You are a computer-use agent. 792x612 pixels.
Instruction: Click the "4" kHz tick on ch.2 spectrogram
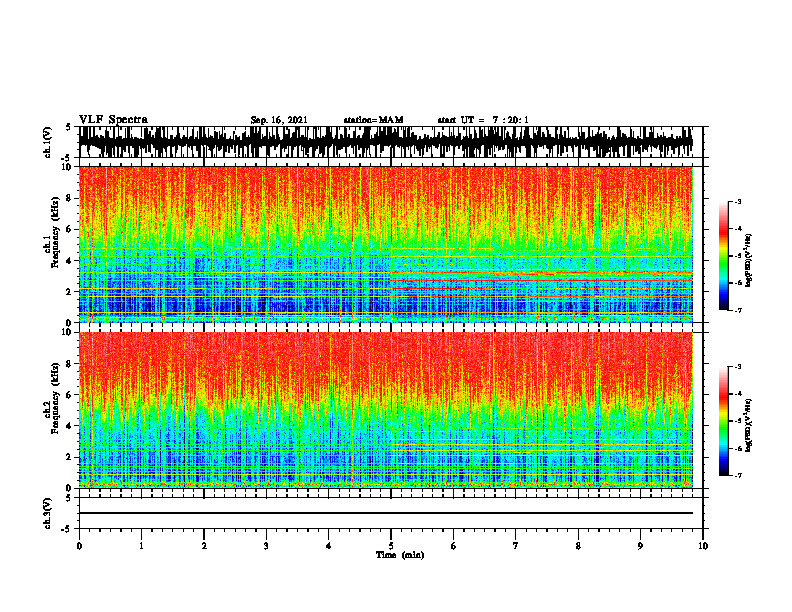69,426
